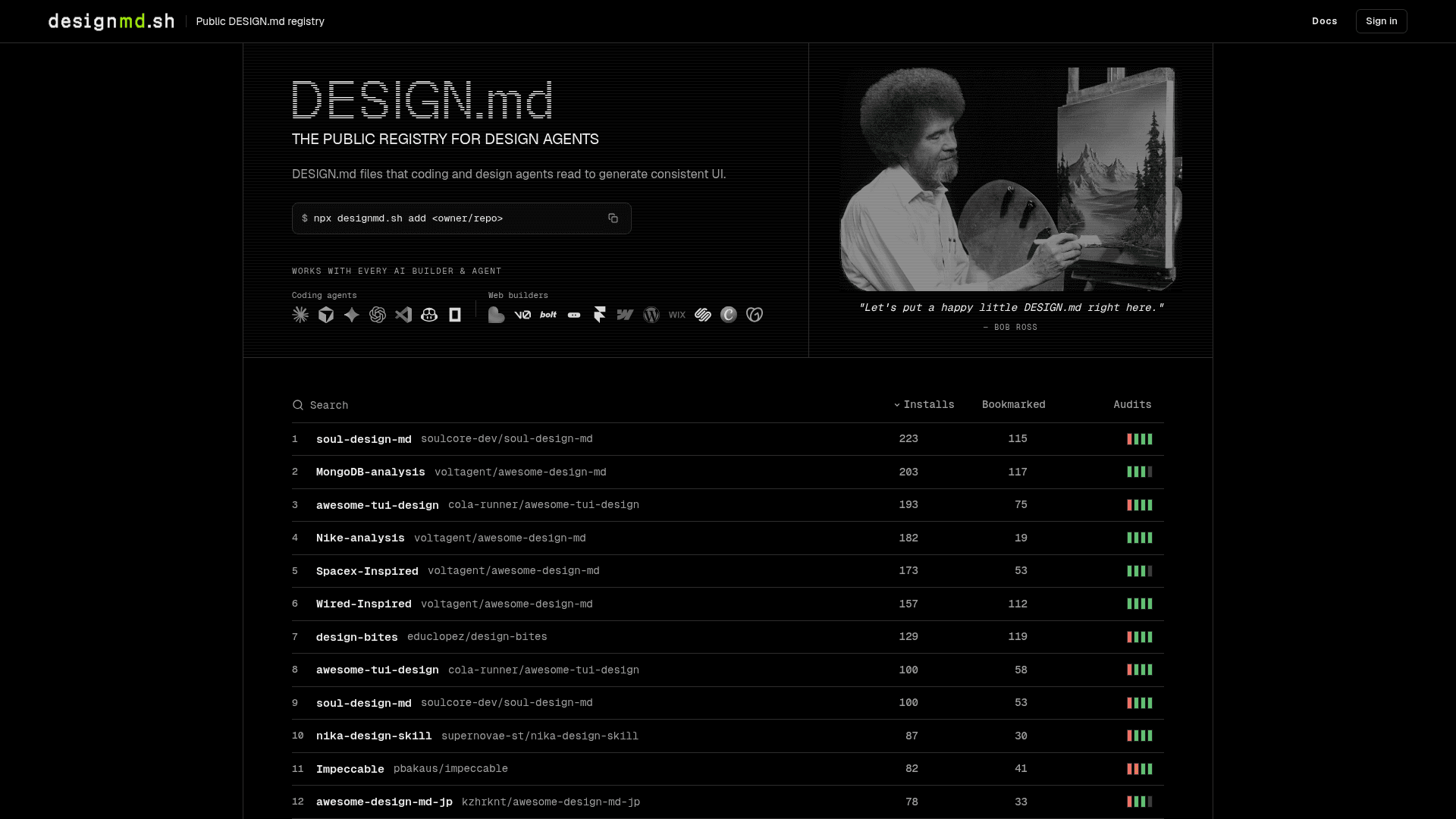Click the Framer logo icon
Viewport: 1456px width, 819px height.
[x=600, y=315]
